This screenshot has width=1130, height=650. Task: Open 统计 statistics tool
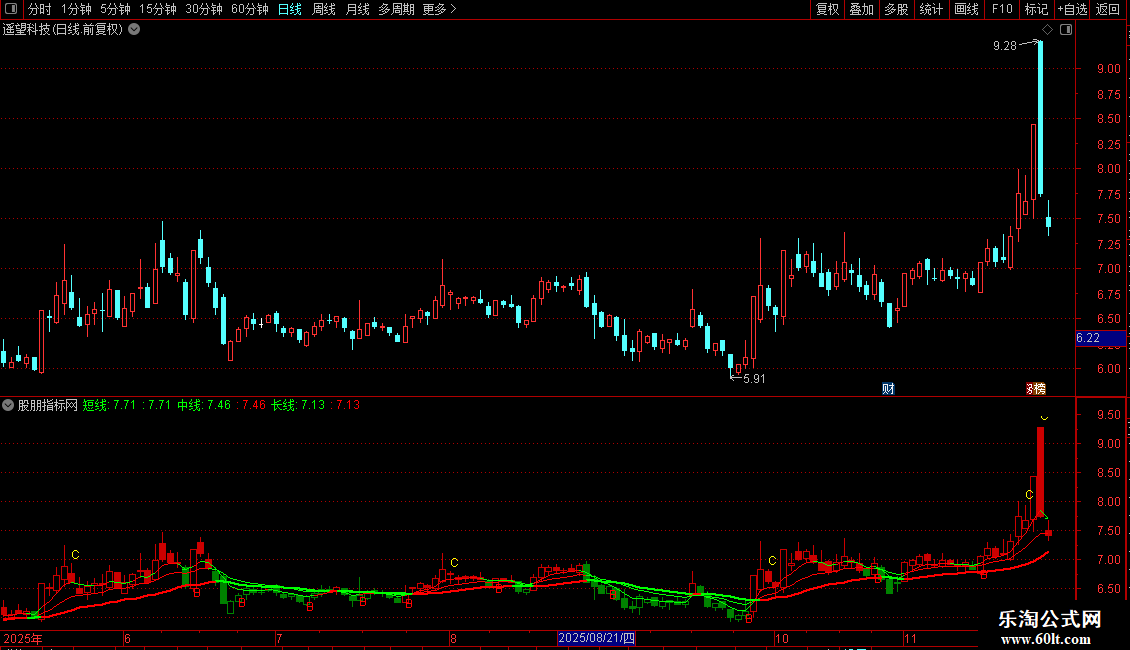click(931, 9)
